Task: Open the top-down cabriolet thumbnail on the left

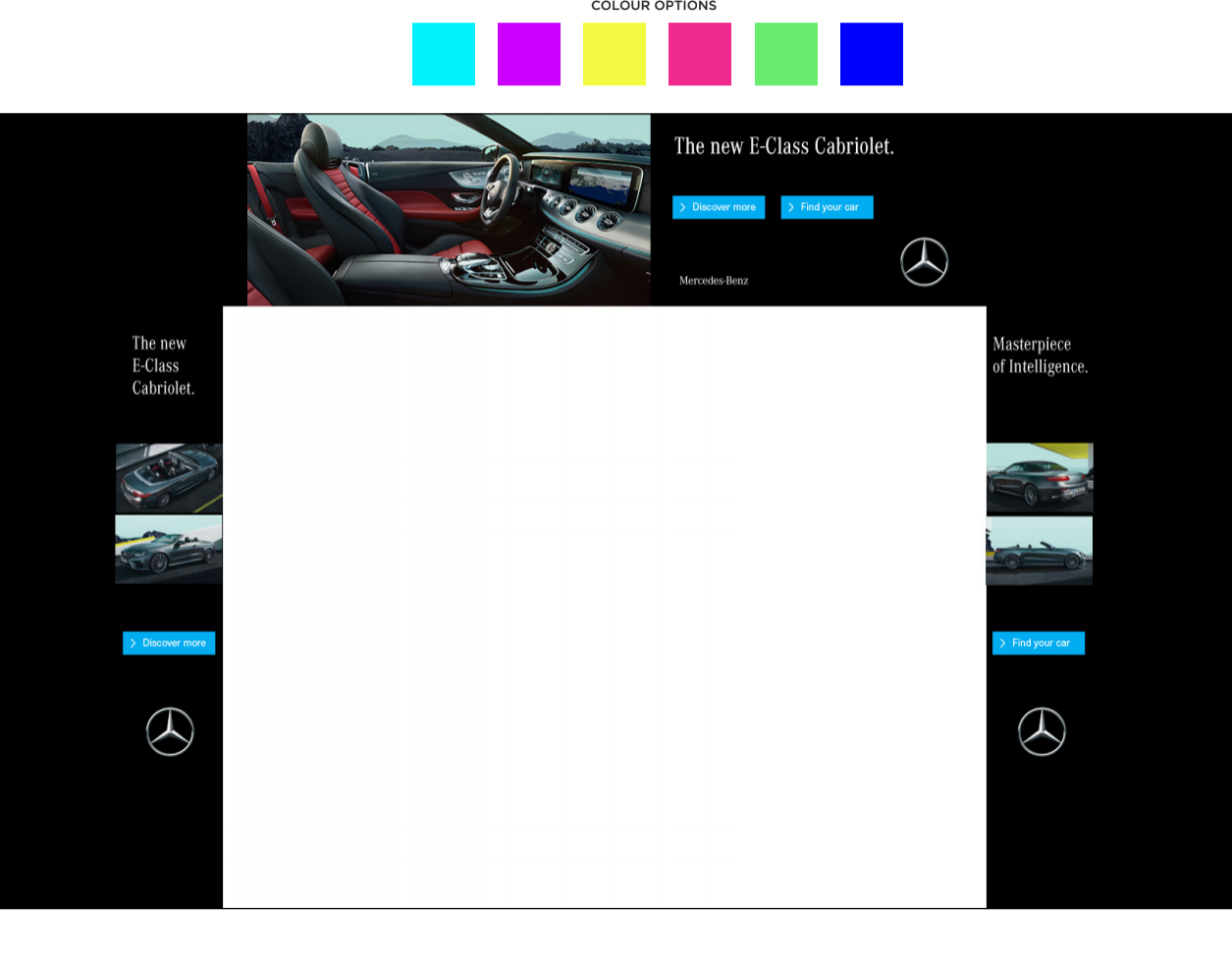Action: [169, 478]
